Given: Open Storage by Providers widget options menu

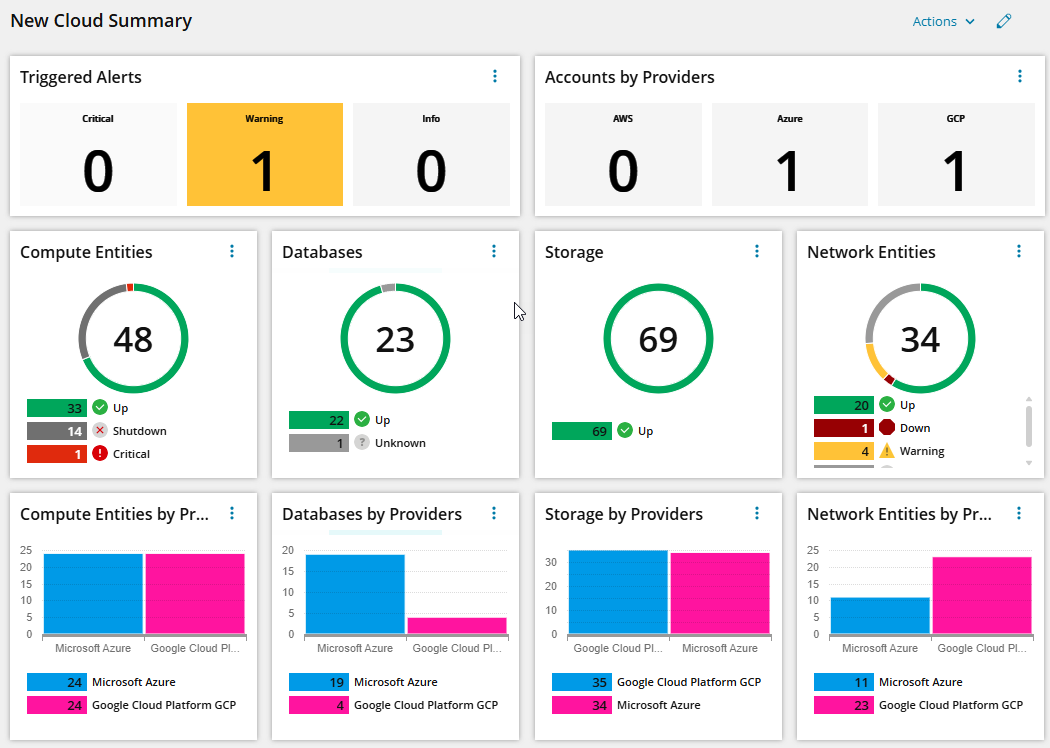Looking at the screenshot, I should coord(757,514).
